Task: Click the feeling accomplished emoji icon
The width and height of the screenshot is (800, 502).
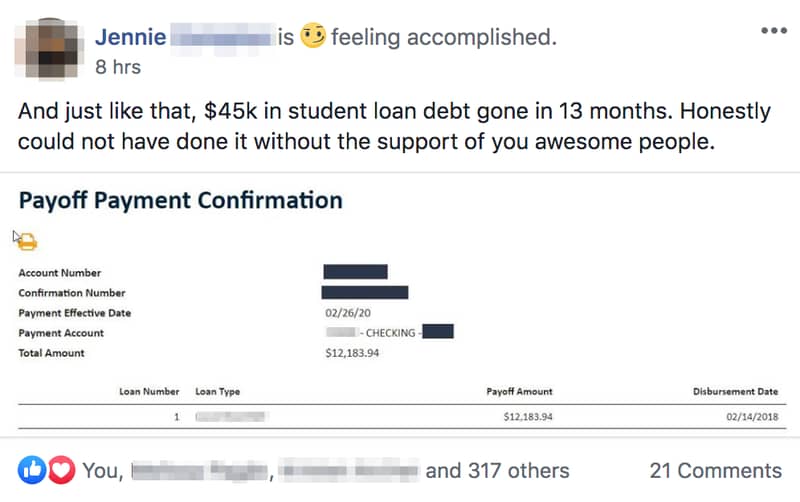Action: (313, 38)
